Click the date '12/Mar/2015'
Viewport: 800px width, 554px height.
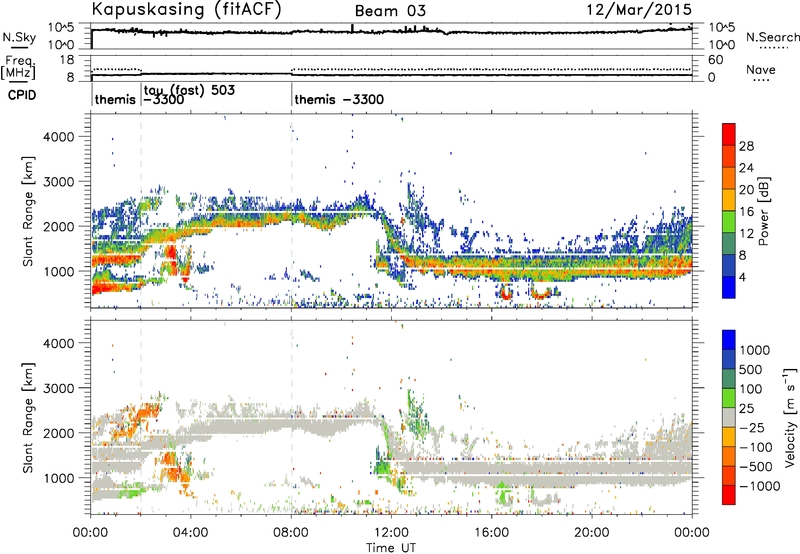pos(639,9)
